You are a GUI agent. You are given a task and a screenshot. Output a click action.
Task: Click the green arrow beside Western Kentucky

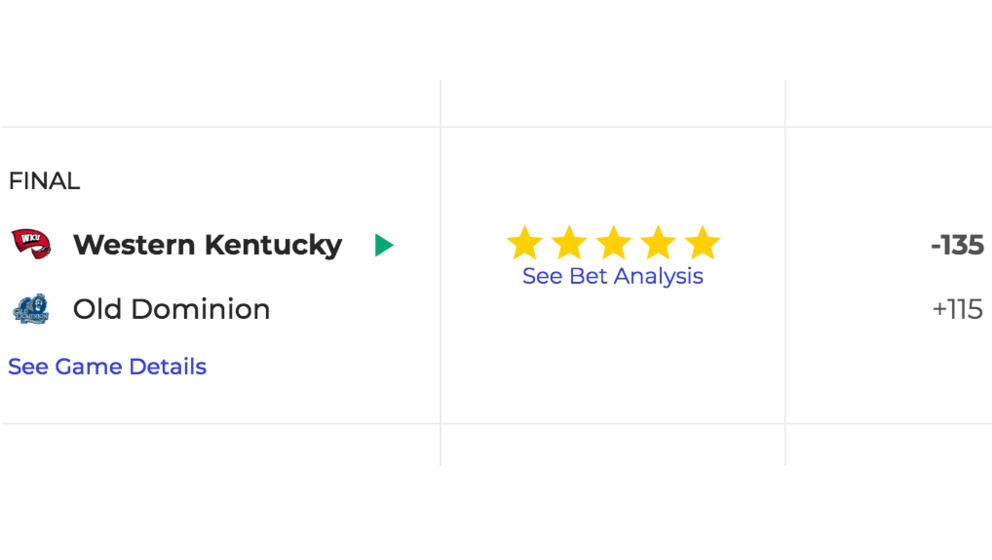click(384, 245)
